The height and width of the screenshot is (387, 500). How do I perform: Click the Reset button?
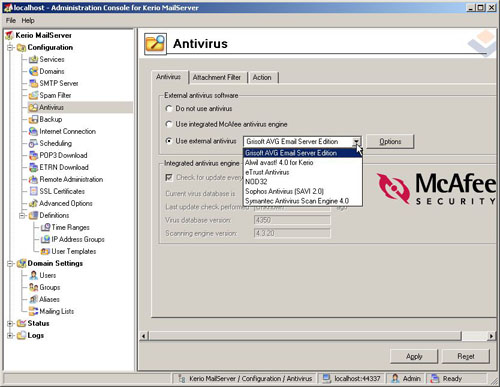(466, 357)
